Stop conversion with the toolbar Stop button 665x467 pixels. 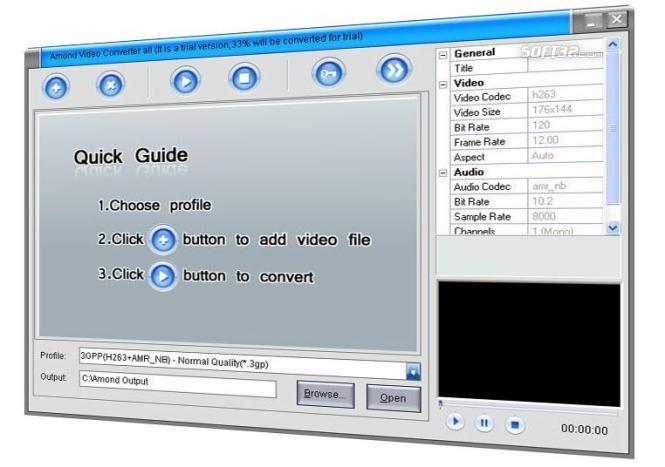click(x=244, y=78)
